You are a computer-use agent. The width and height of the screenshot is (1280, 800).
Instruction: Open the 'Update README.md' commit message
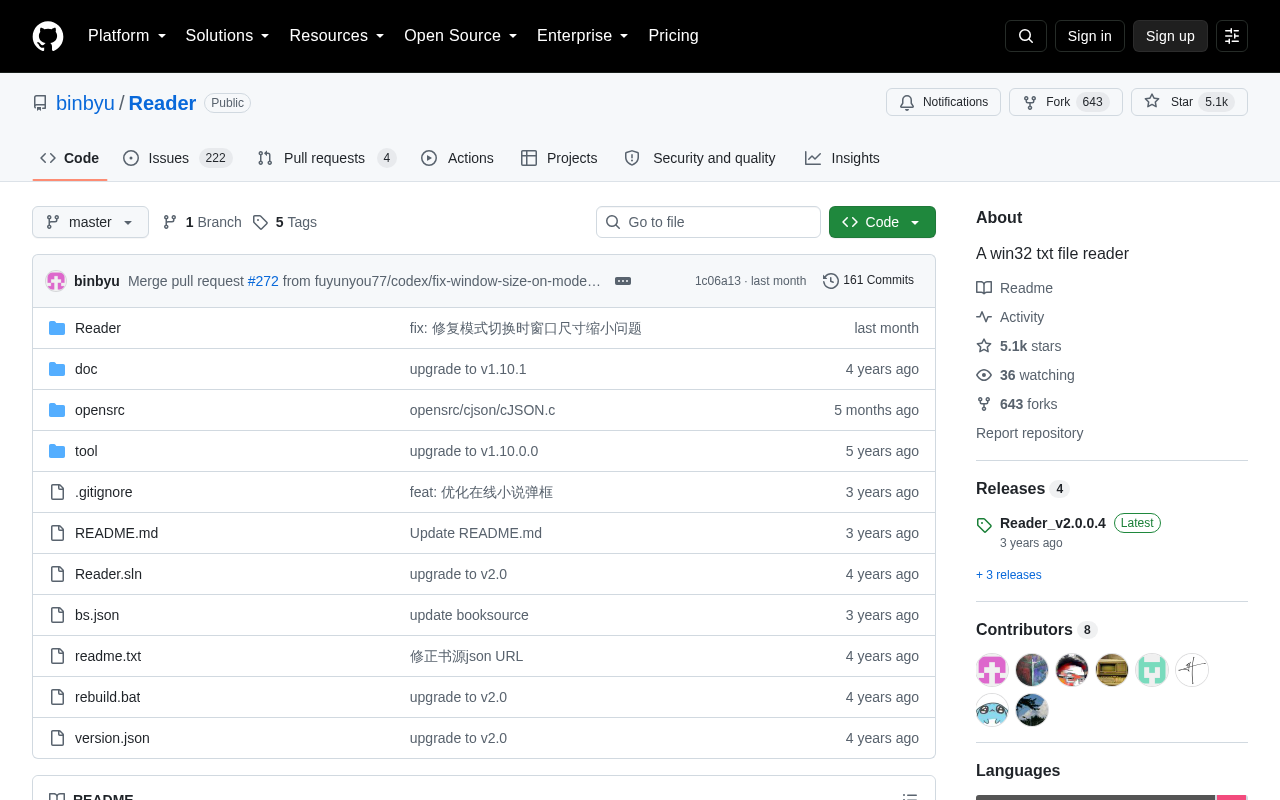(476, 533)
